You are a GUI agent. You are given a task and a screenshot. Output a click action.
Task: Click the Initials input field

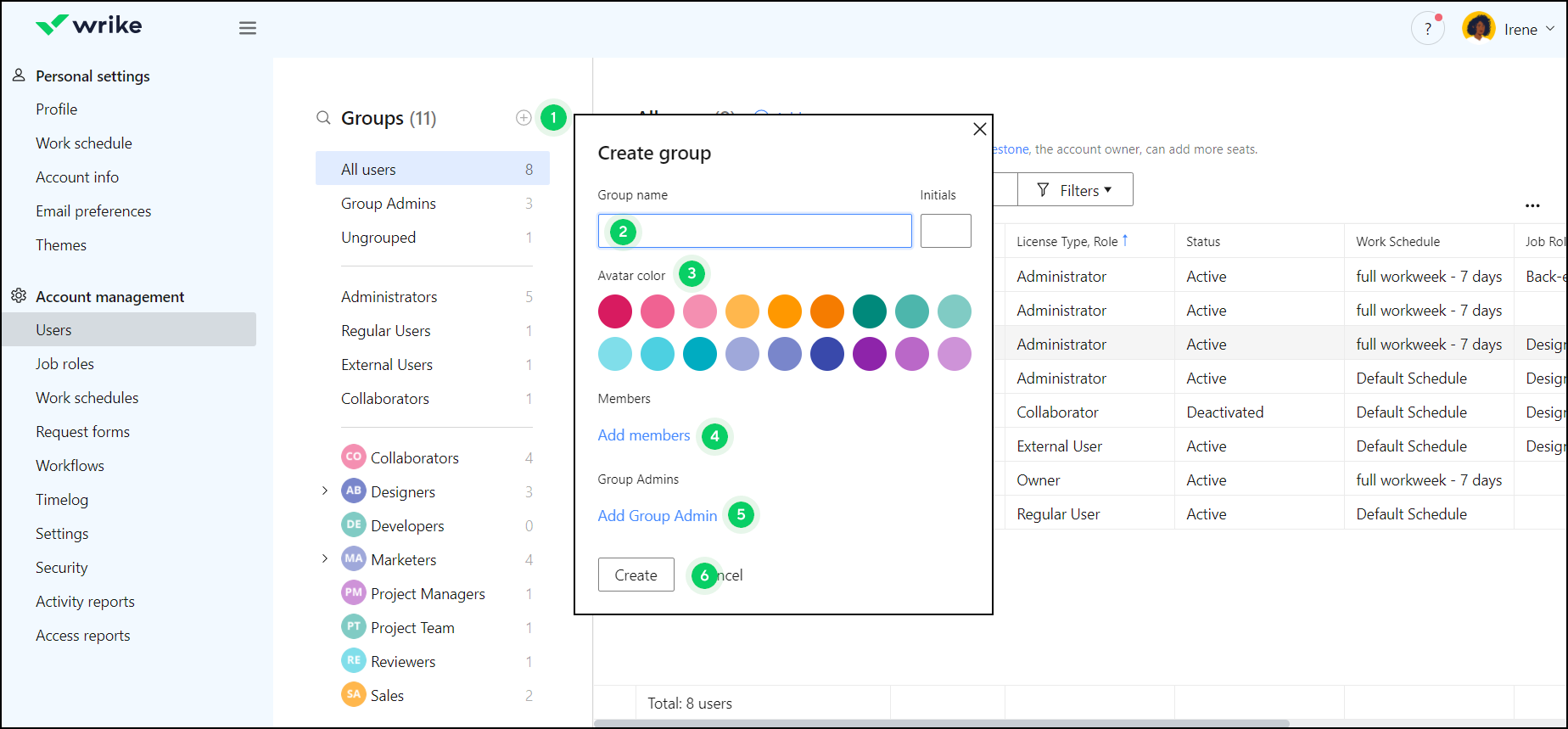click(945, 231)
